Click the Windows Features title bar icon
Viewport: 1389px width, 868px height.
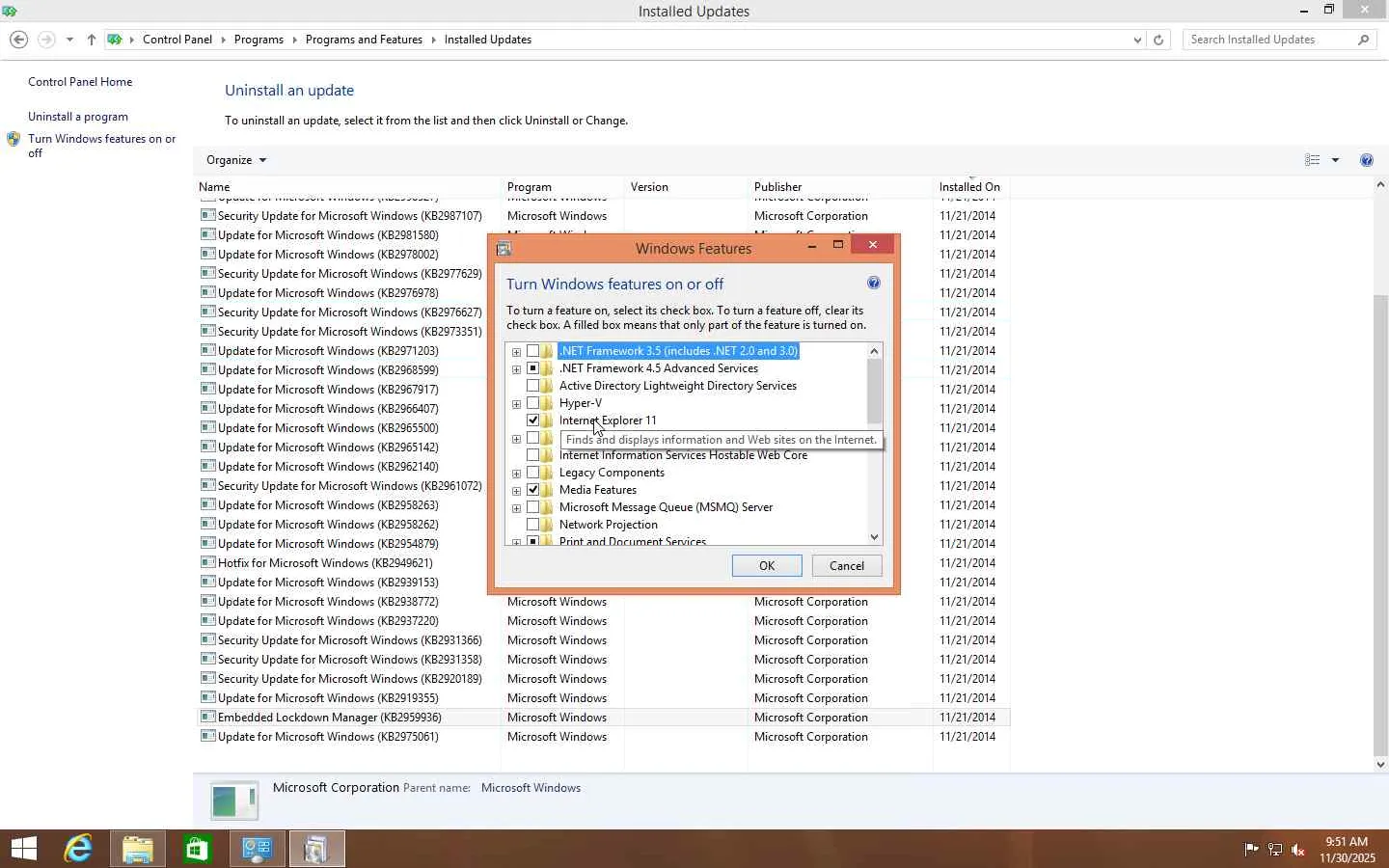[504, 249]
